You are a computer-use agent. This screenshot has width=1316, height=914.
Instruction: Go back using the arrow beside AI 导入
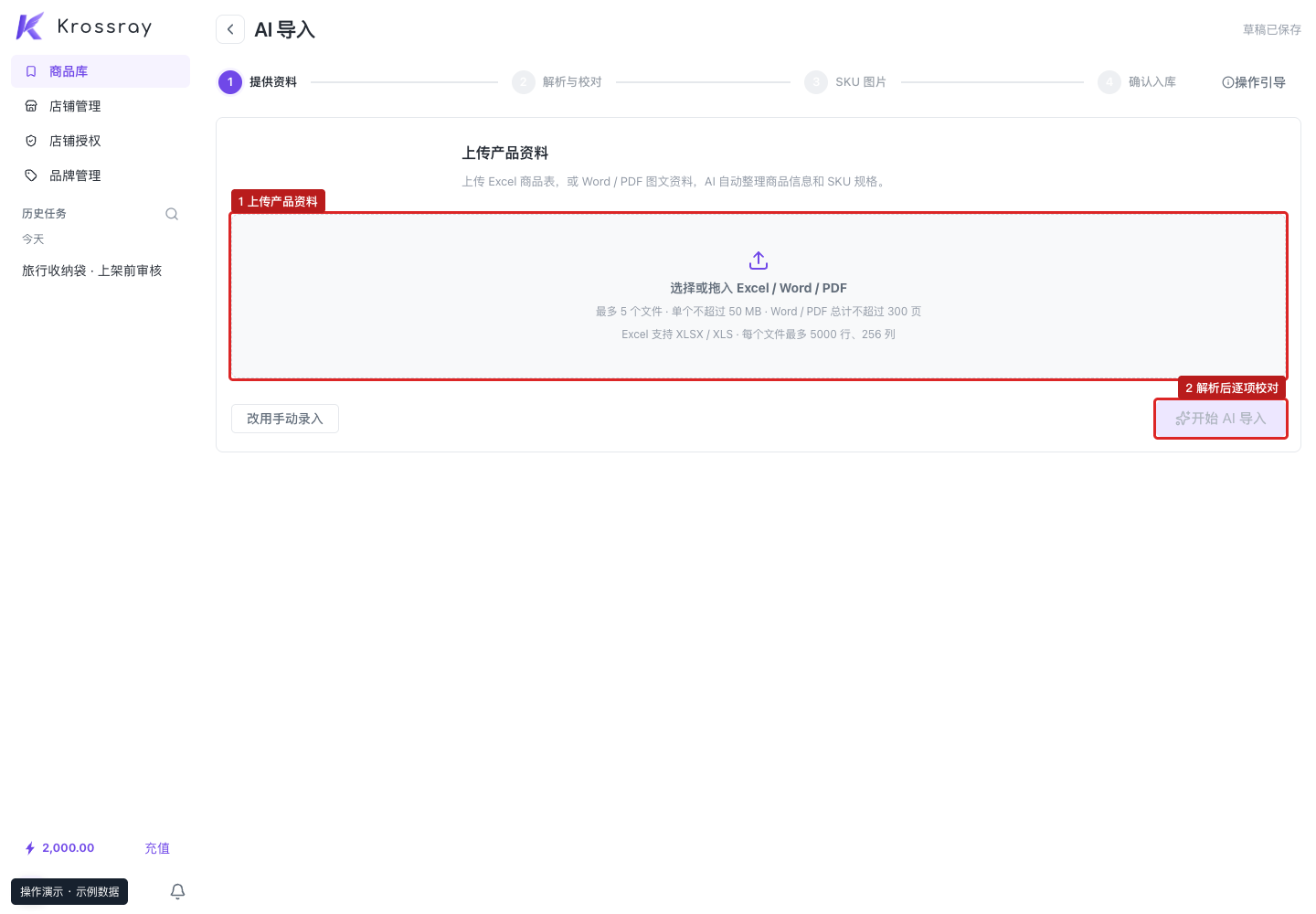click(230, 29)
